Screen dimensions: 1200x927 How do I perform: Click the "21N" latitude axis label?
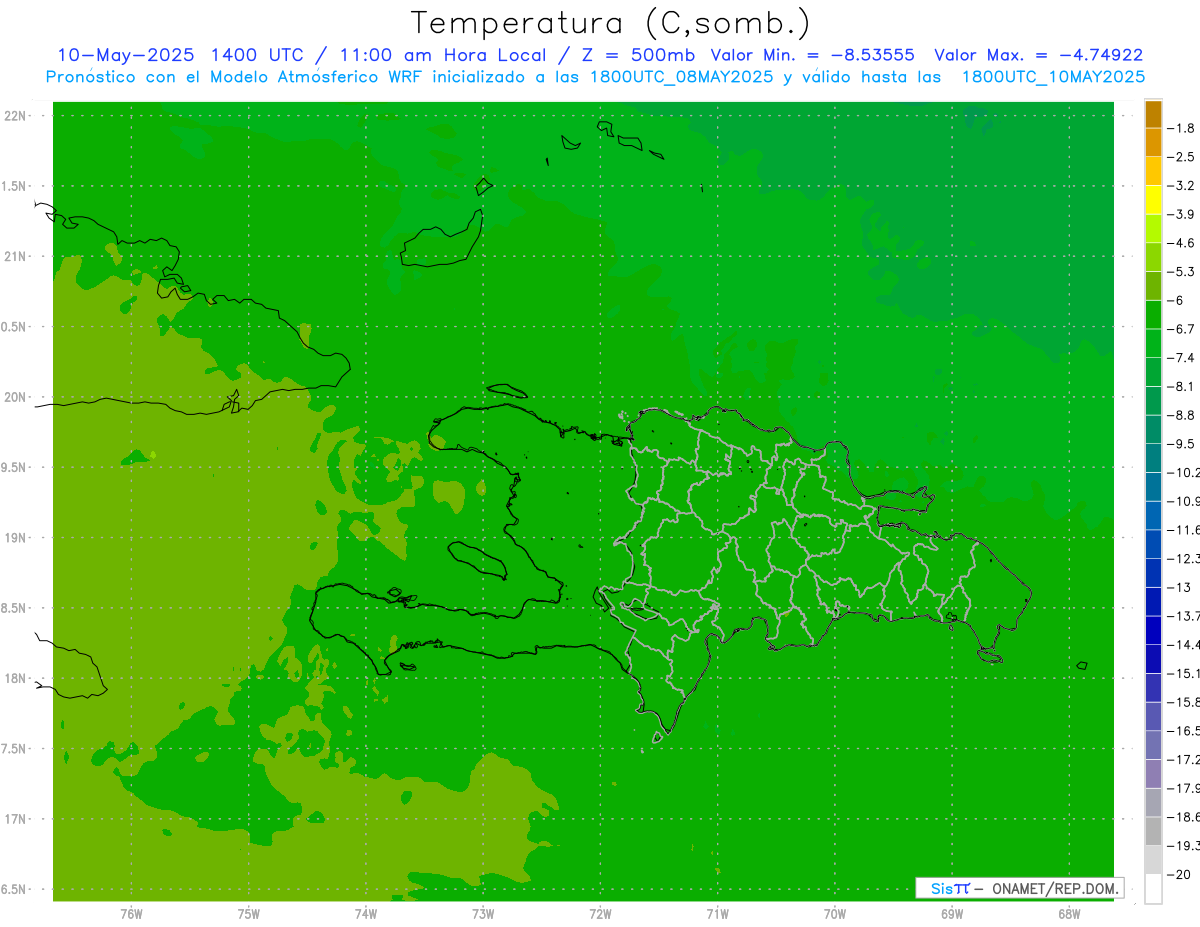pyautogui.click(x=15, y=256)
